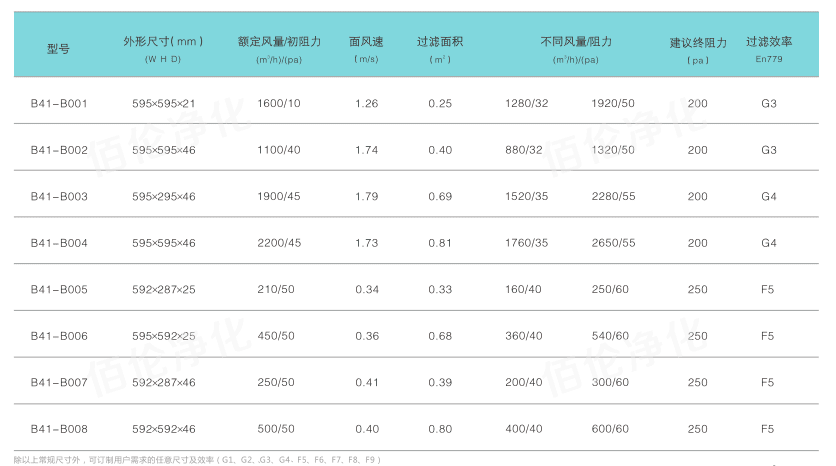Click face velocity 1.74

[x=366, y=150]
